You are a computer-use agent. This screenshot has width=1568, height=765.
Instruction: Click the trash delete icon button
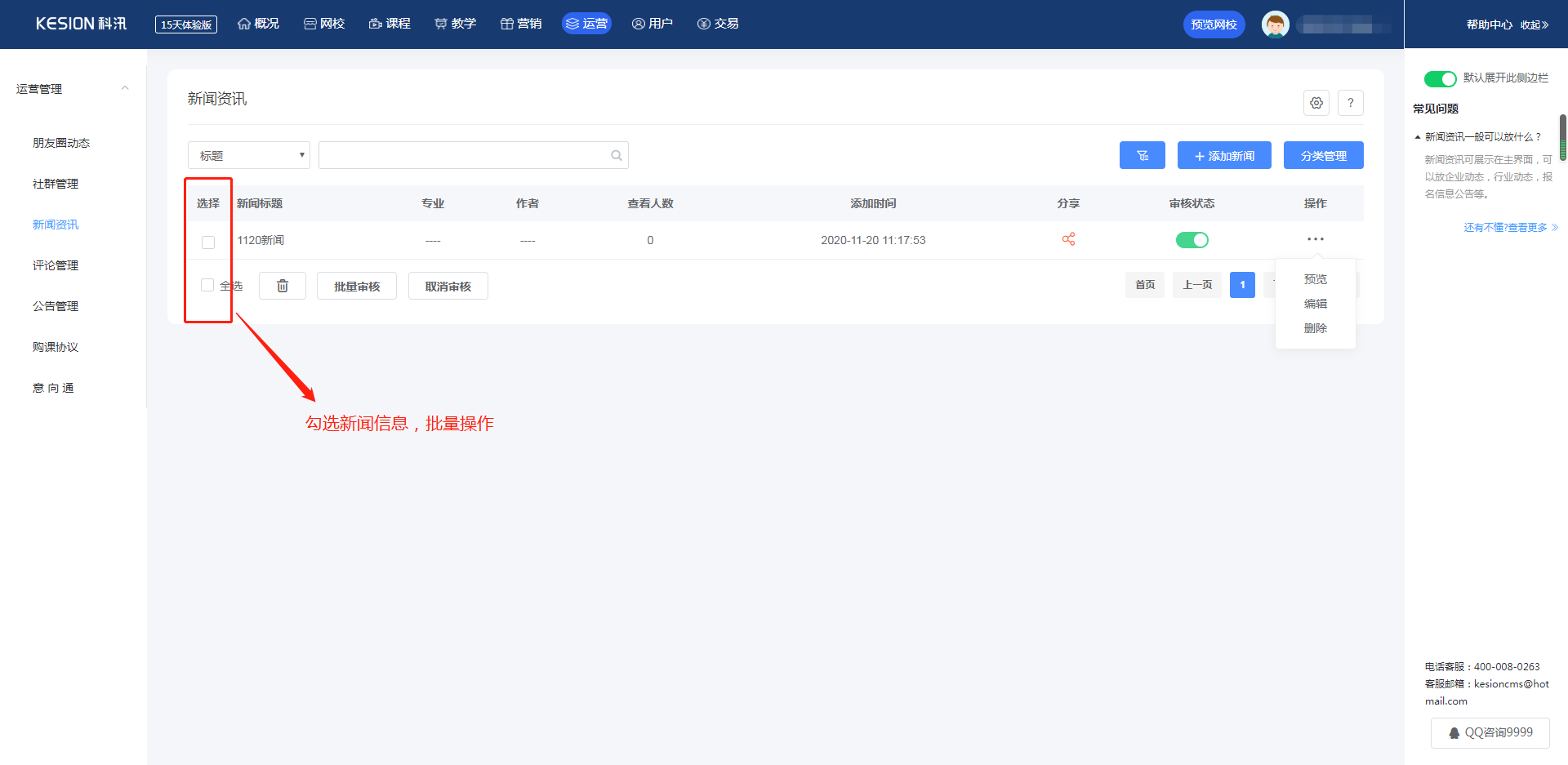click(x=283, y=286)
